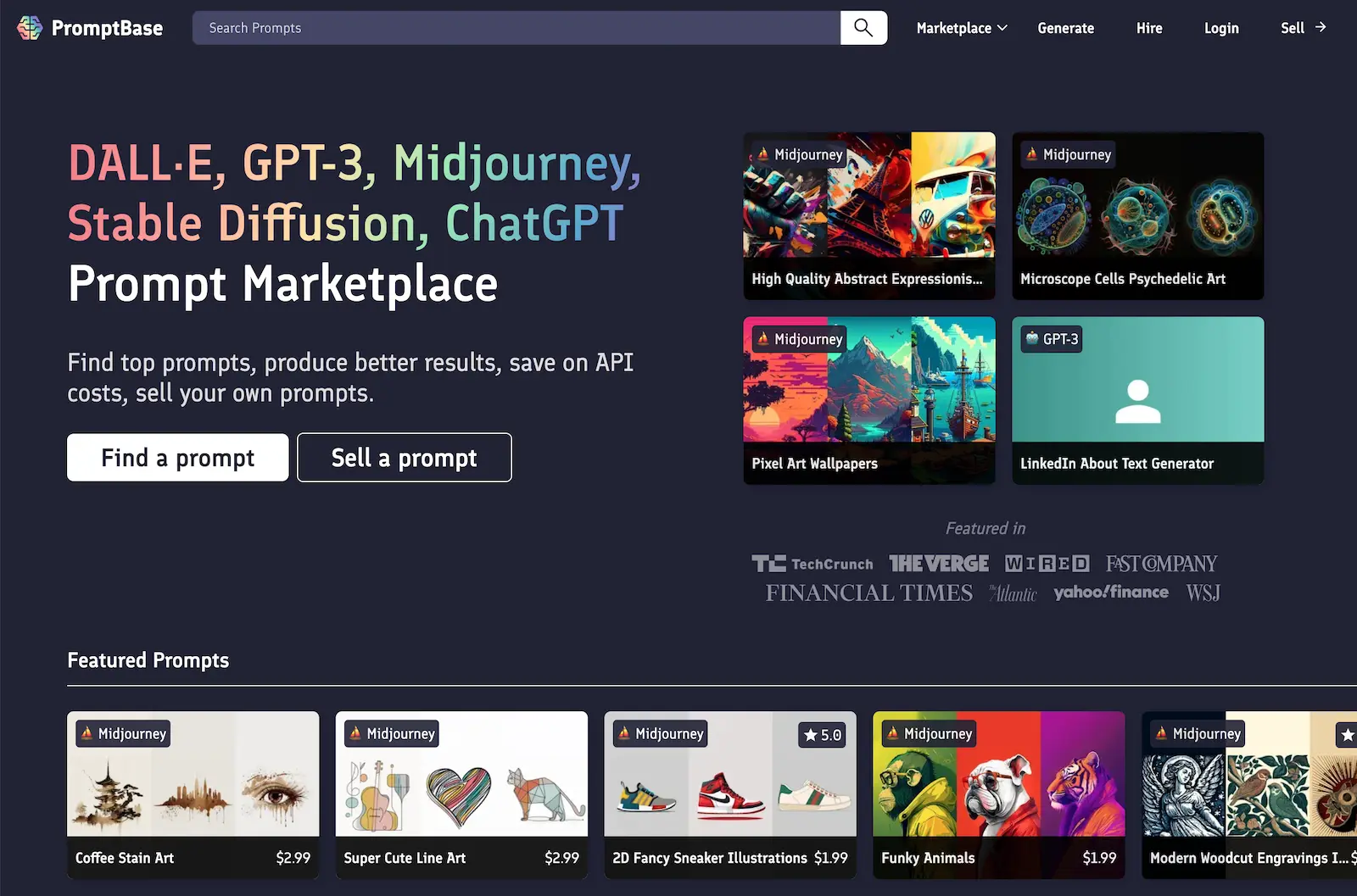Open the Pixel Art Wallpapers card
Screen dimensions: 1357x896
(868, 400)
